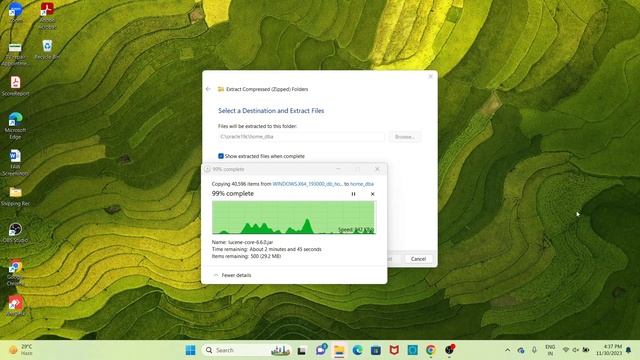Click the back arrow in the Extract wizard

click(x=208, y=89)
